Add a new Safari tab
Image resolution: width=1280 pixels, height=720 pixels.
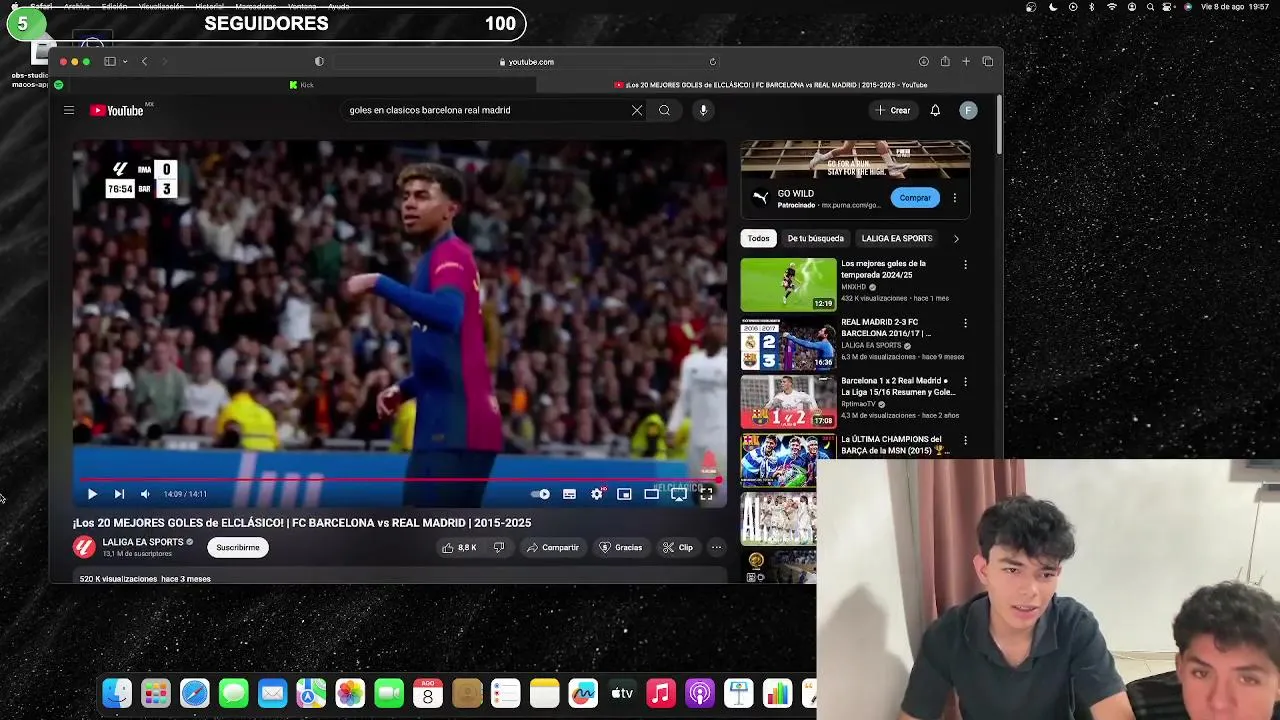point(966,62)
